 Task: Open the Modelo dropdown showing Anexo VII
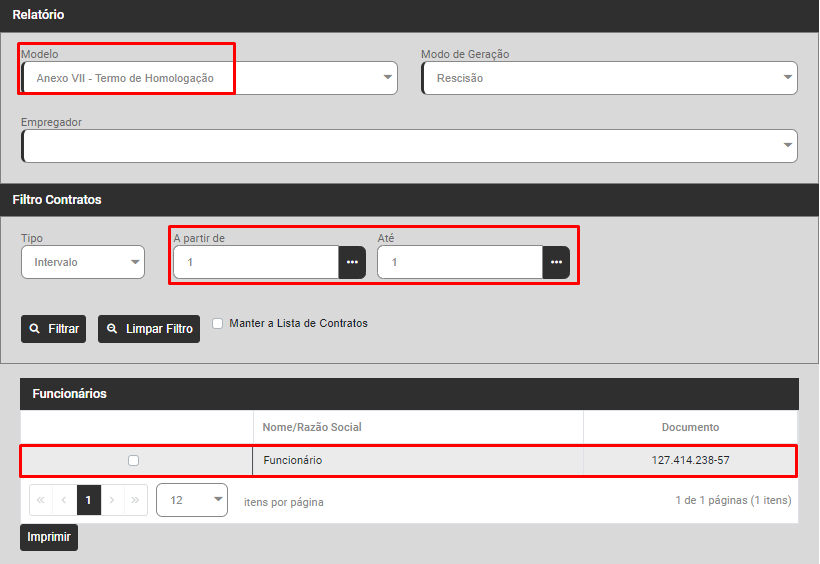pos(209,78)
